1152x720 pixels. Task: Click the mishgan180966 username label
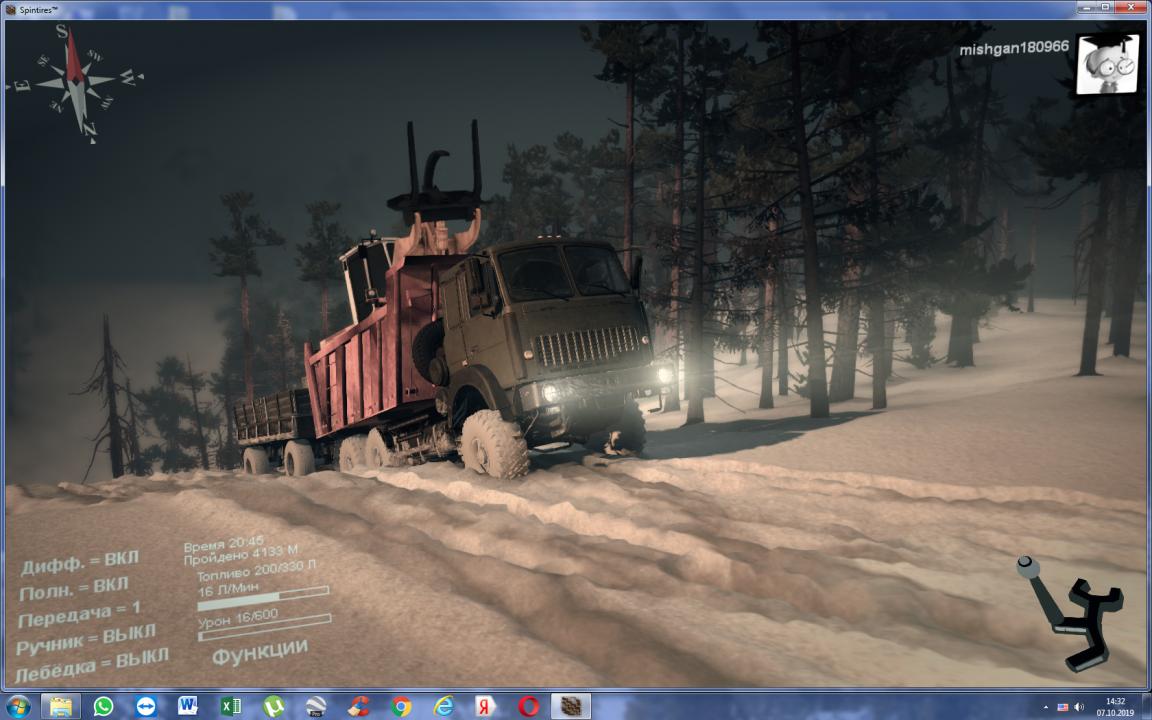(x=1014, y=48)
